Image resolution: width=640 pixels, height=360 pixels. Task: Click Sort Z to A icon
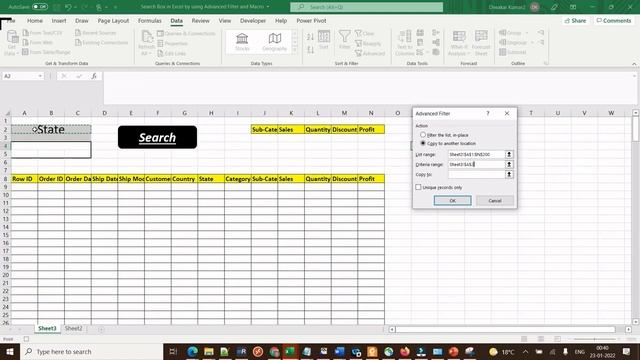[x=310, y=50]
